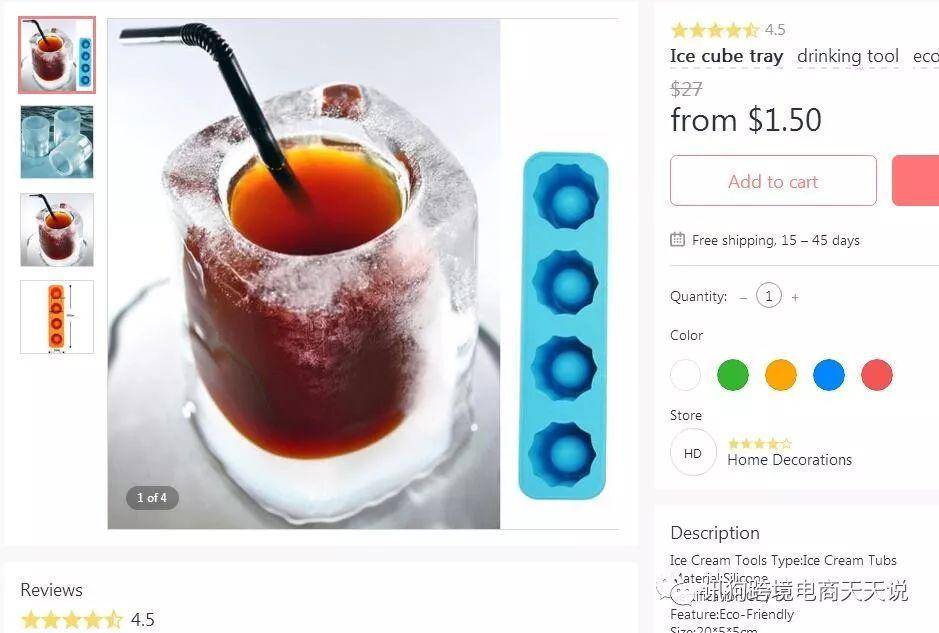Screen dimensions: 939x633
Task: Open the orange tray dimensions thumbnail
Action: (x=57, y=317)
